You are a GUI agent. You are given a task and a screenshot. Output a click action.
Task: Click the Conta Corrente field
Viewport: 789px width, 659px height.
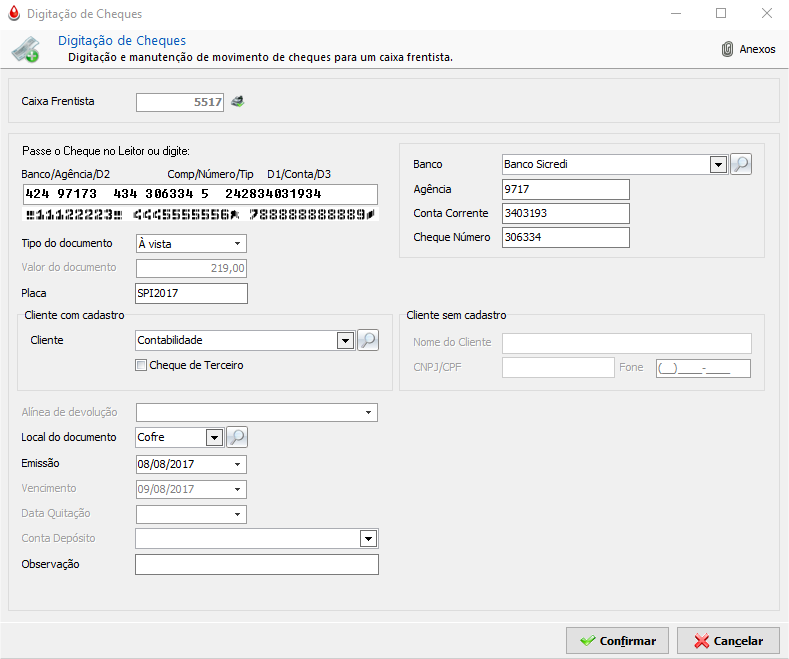[x=566, y=213]
